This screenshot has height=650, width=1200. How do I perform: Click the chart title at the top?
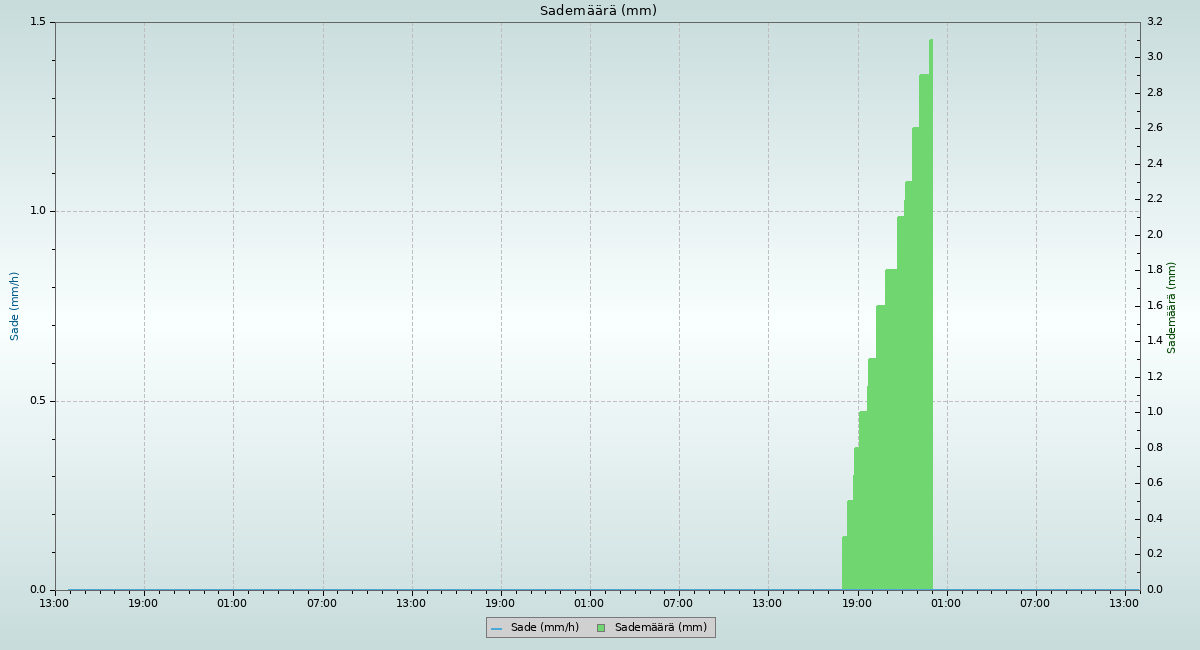point(598,11)
